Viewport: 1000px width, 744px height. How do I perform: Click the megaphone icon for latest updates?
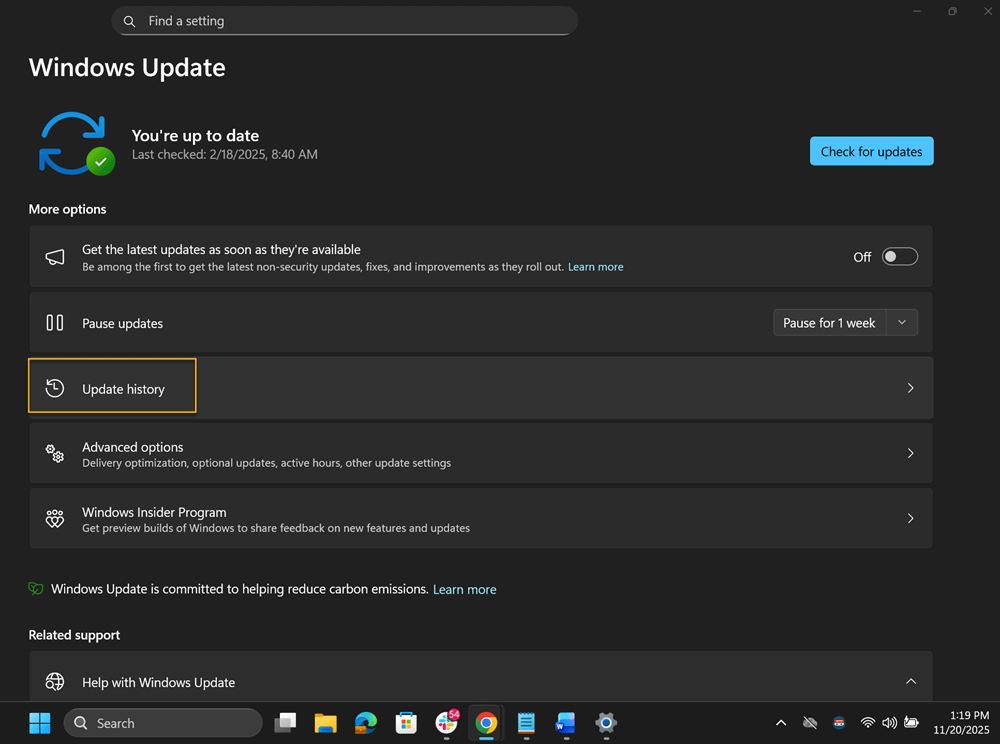pos(55,257)
